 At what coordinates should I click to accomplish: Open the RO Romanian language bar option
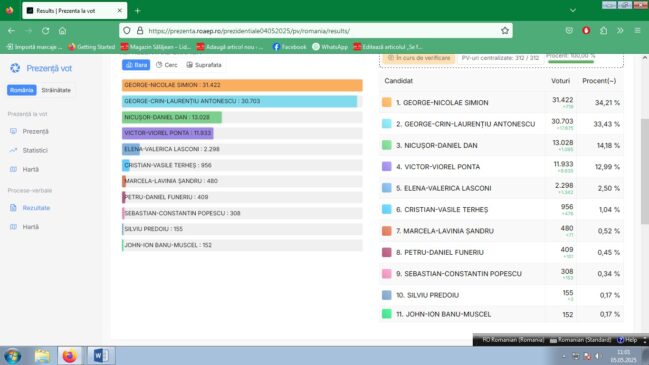tap(513, 340)
